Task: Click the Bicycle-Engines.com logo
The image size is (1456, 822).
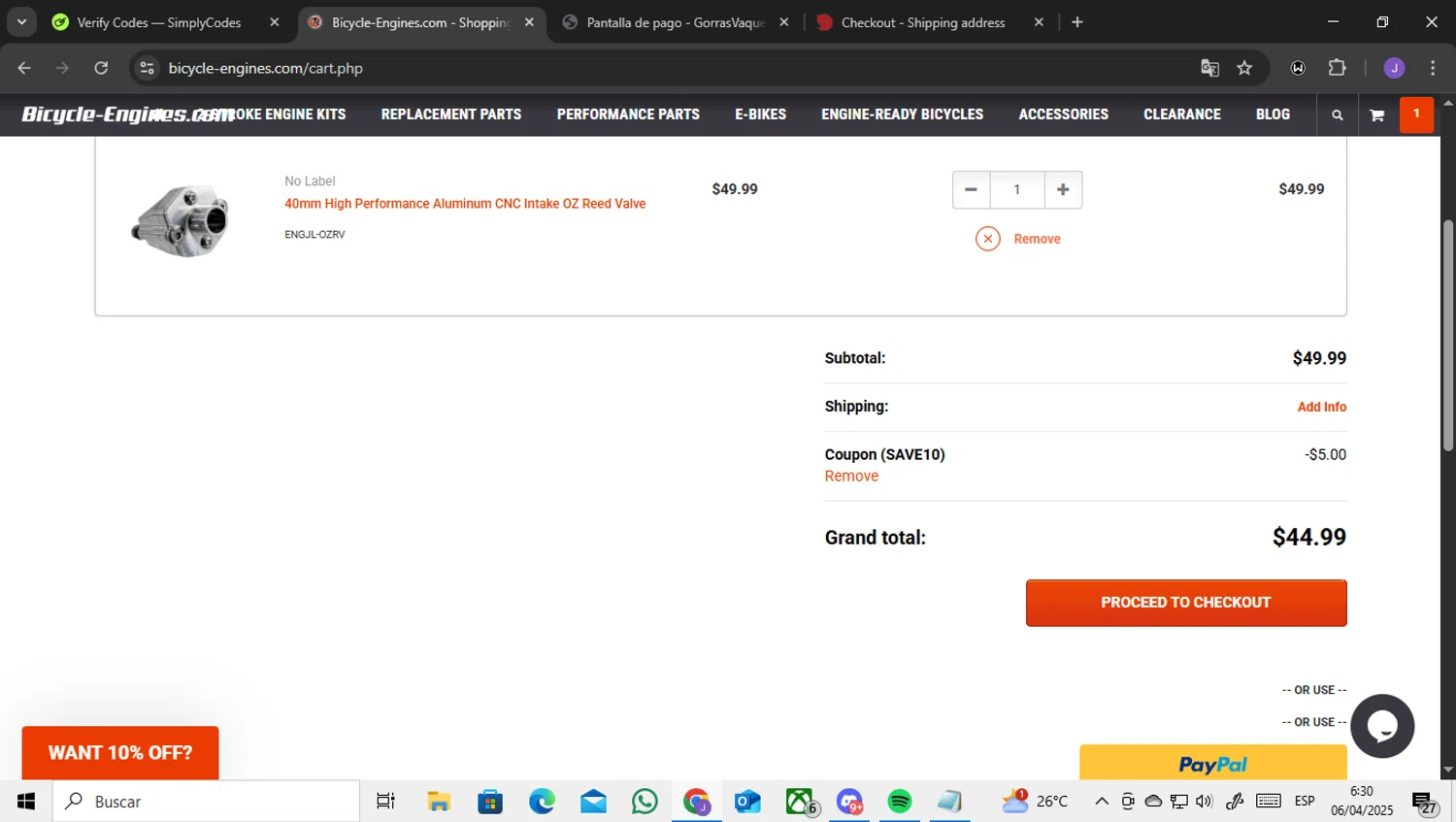Action: pos(127,115)
